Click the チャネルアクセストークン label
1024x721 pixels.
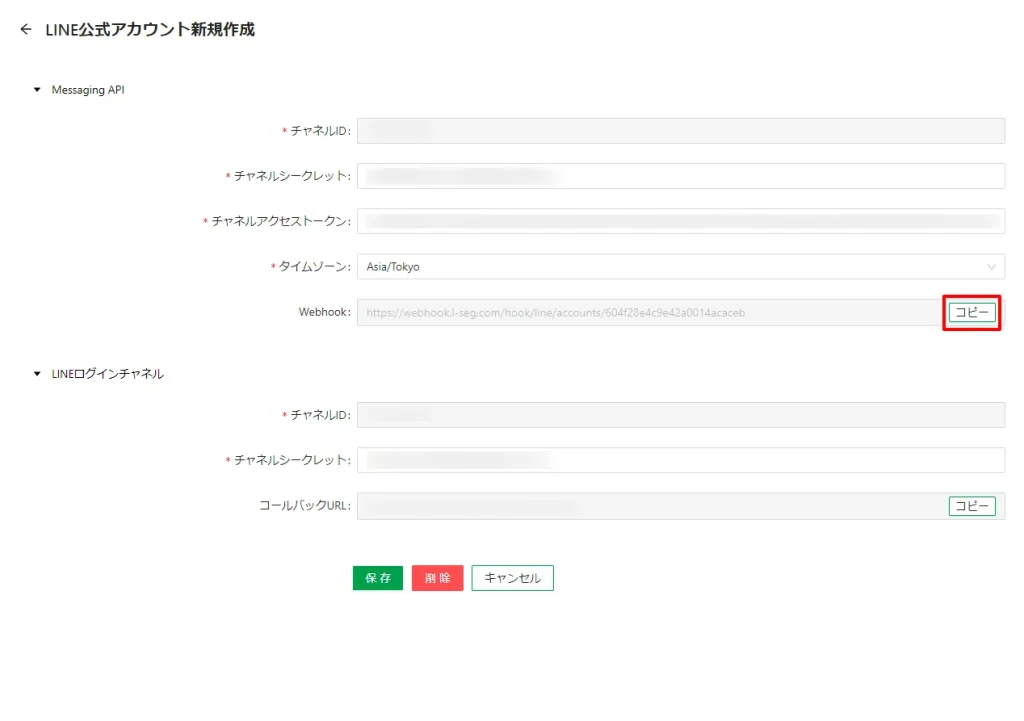(x=280, y=221)
